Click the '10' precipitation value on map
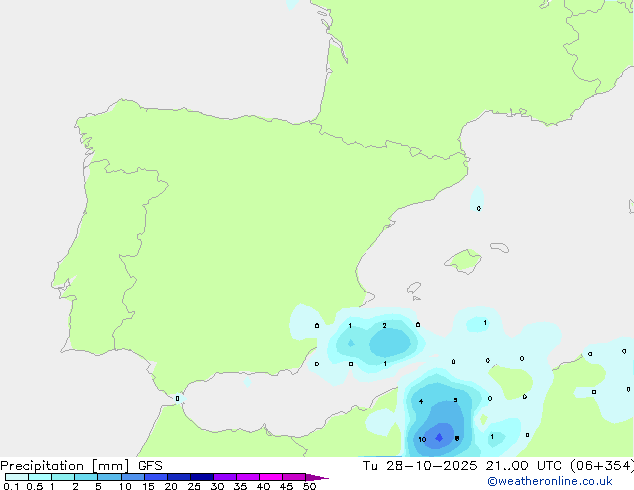Viewport: 634px width, 490px height. [422, 439]
